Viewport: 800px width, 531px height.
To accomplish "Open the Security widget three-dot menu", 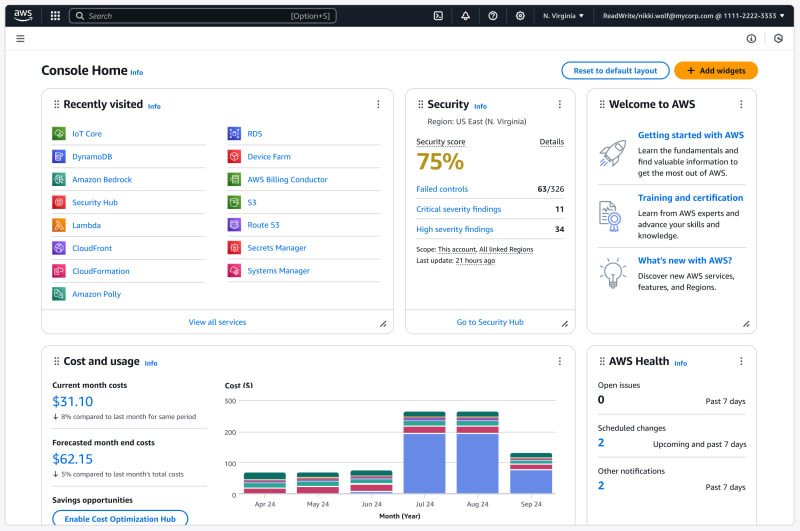I will click(x=561, y=104).
